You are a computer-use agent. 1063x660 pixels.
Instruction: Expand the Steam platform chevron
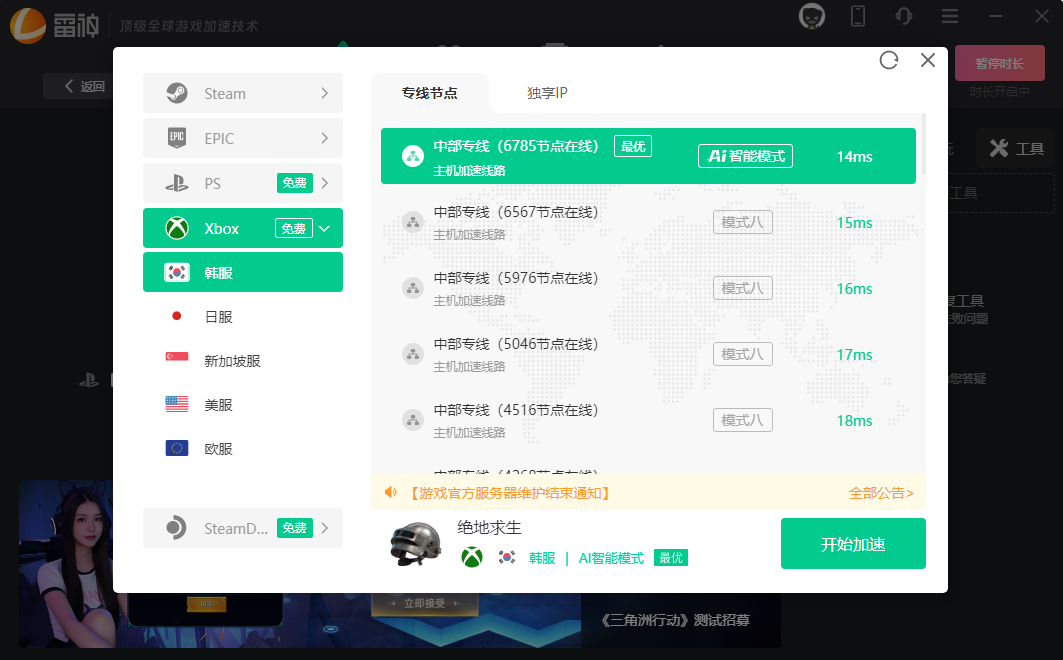pos(325,93)
